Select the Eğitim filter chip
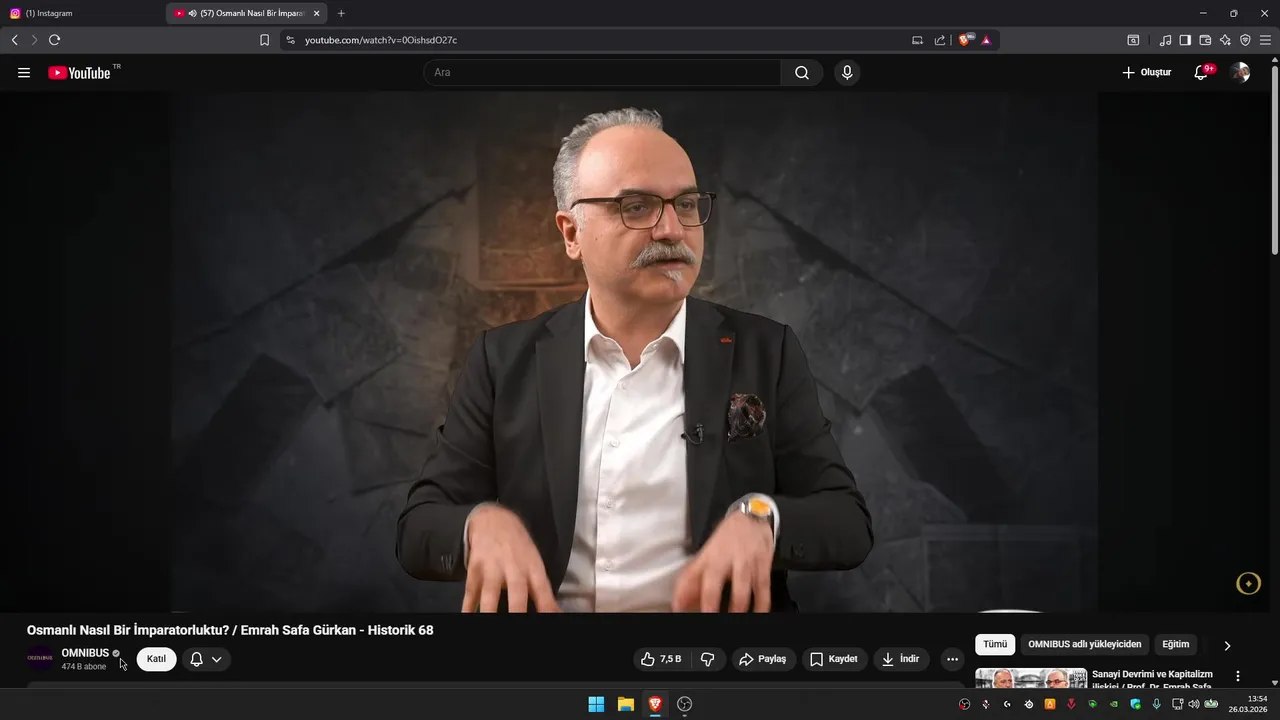Image resolution: width=1280 pixels, height=720 pixels. click(1176, 645)
